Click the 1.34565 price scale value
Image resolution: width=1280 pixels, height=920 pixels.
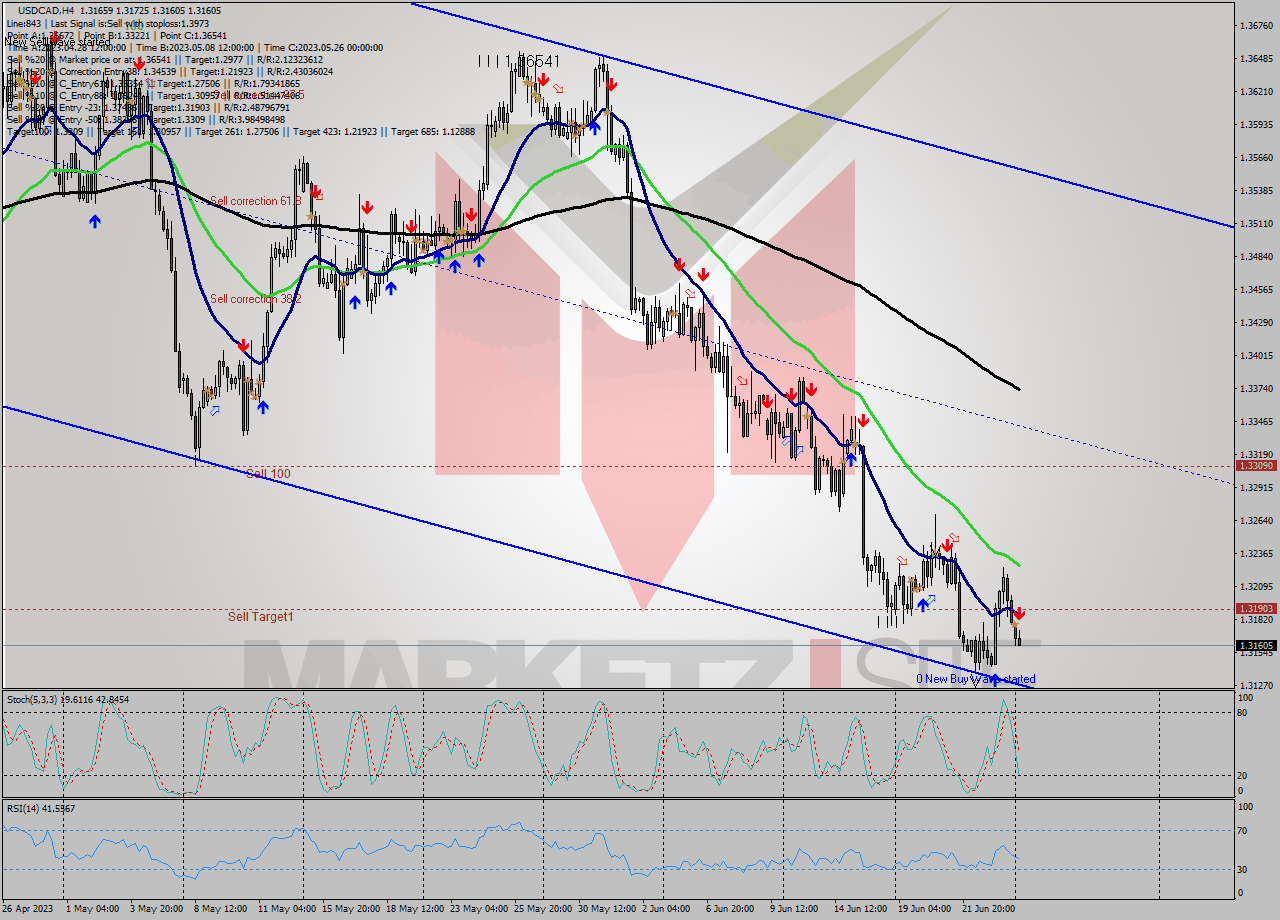1257,289
